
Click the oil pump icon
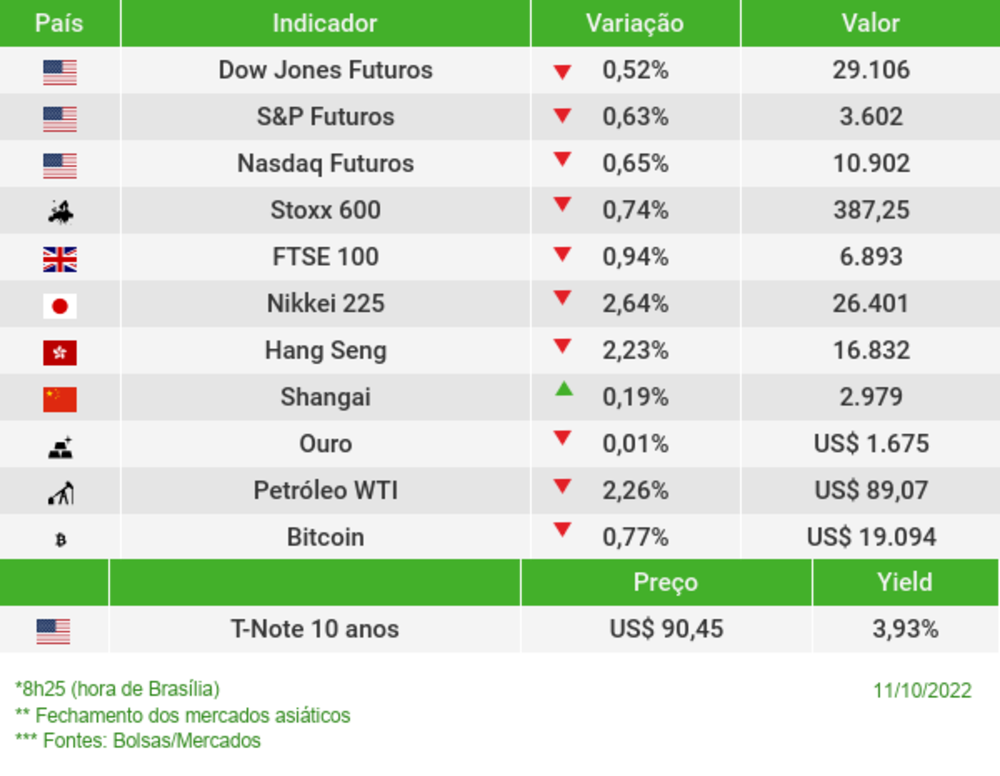(60, 493)
